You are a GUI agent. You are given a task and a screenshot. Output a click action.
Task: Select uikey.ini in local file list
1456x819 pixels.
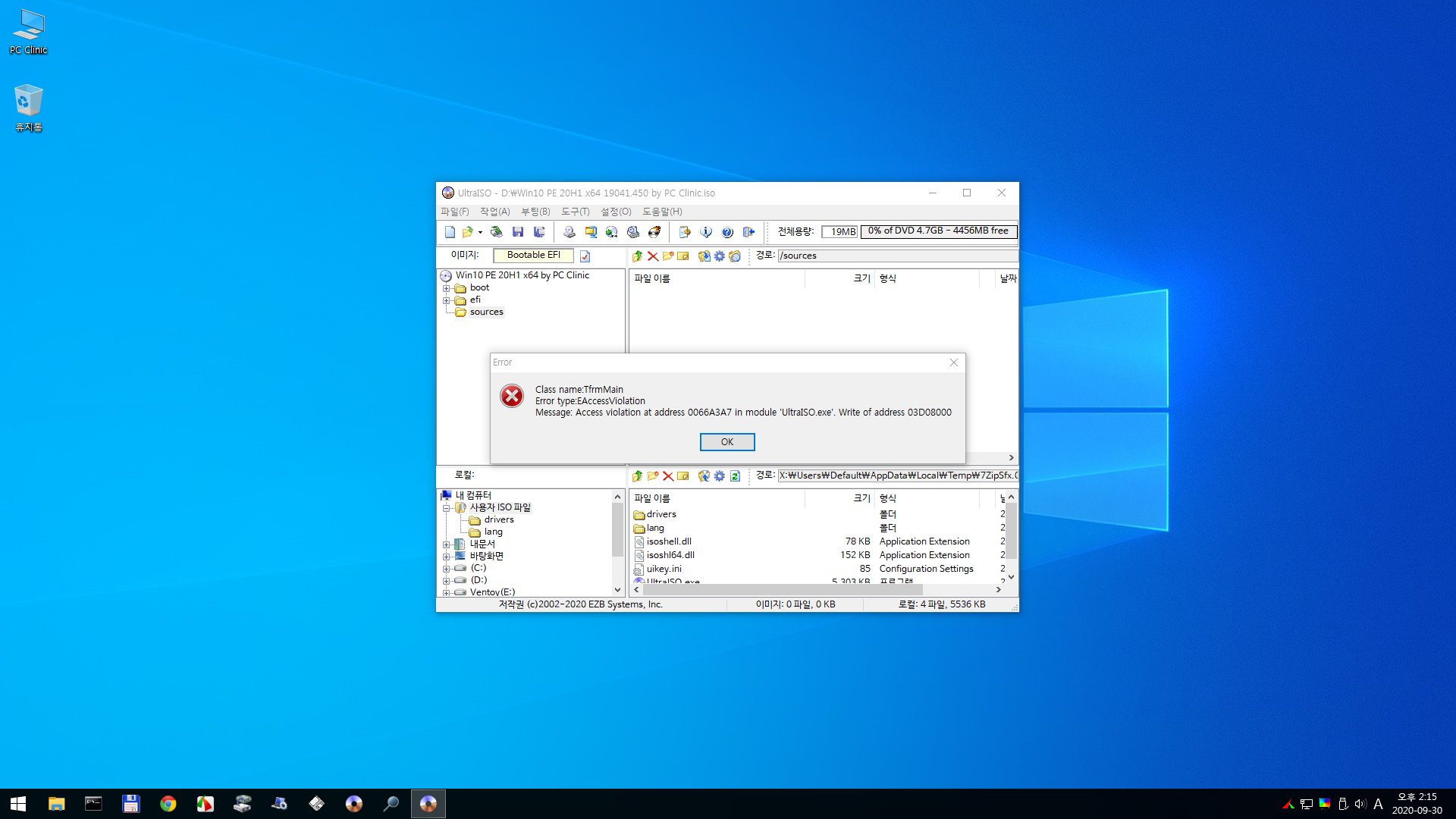point(664,569)
